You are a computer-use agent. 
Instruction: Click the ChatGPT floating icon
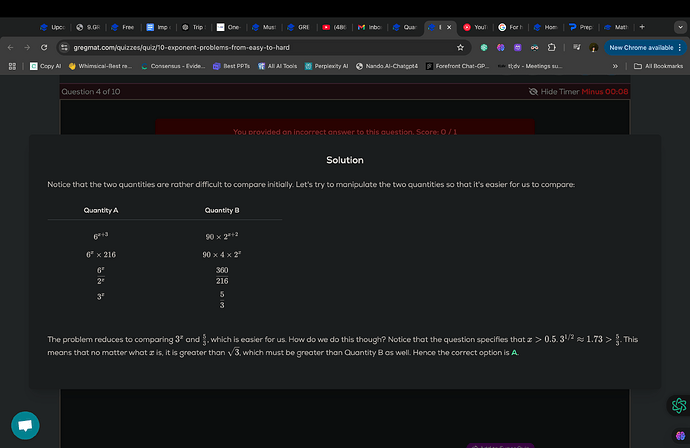tap(678, 405)
